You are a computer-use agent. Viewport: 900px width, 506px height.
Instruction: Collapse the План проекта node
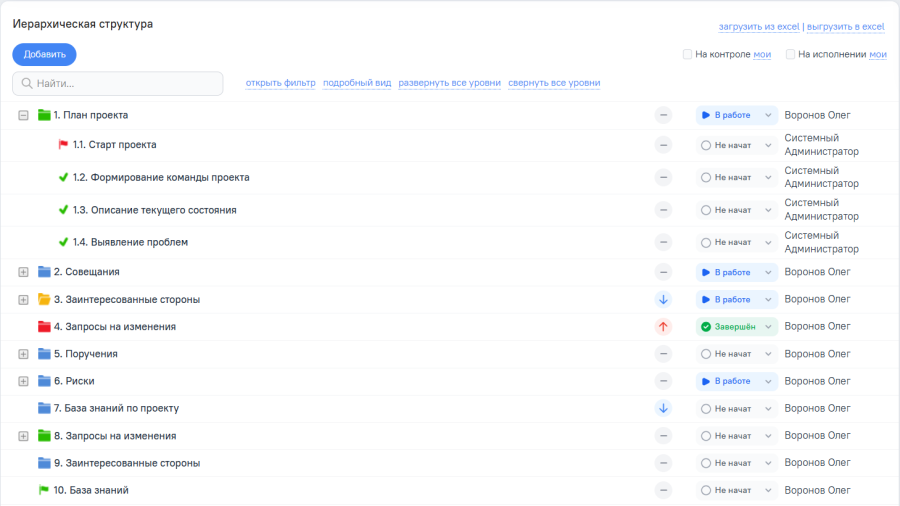tap(23, 115)
